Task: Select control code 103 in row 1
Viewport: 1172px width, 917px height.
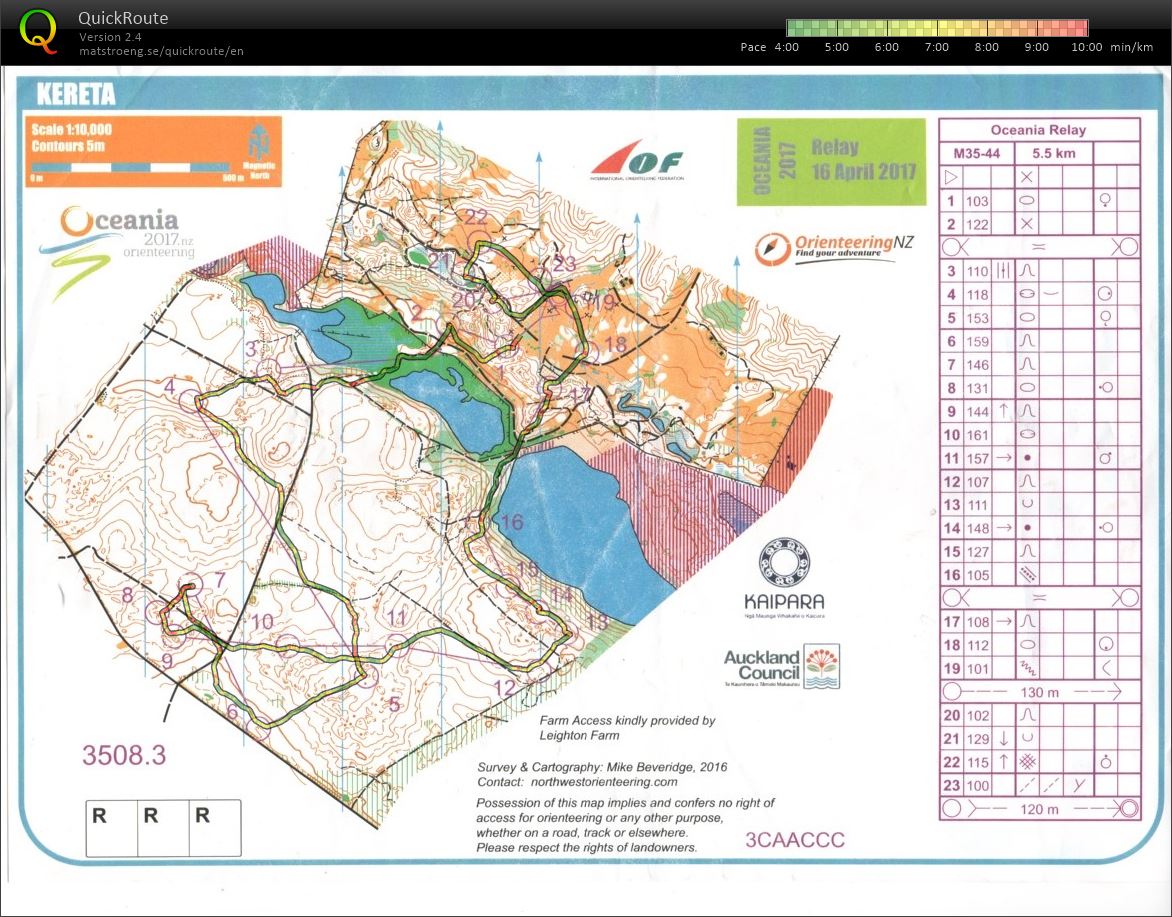Action: pyautogui.click(x=977, y=201)
